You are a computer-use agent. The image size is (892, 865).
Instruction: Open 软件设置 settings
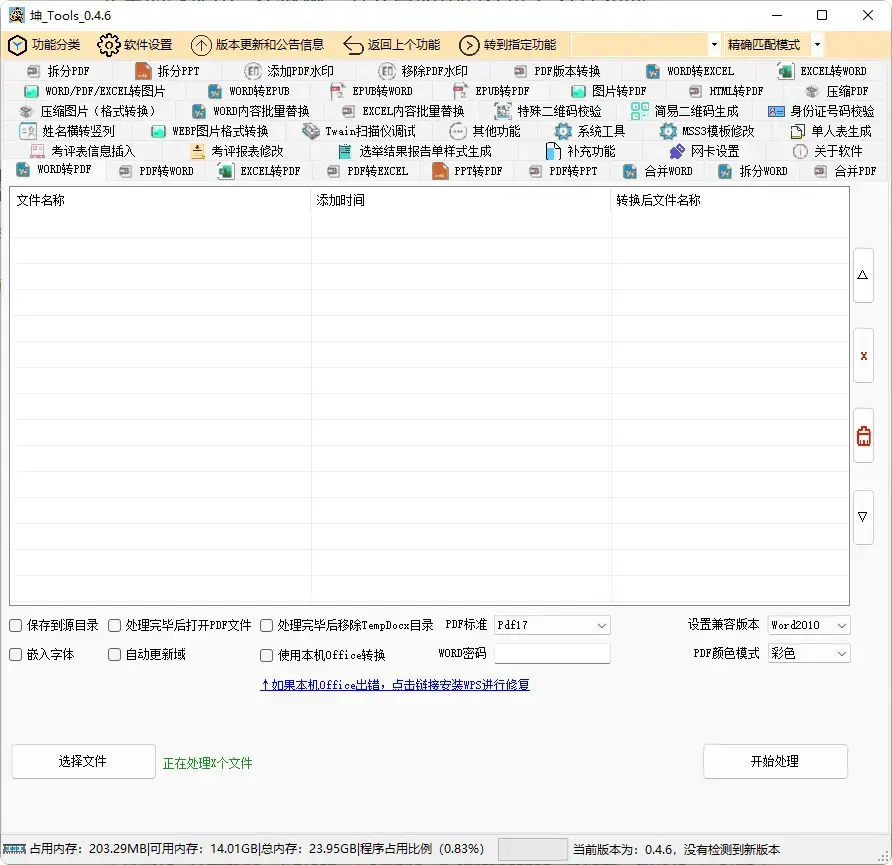point(140,45)
